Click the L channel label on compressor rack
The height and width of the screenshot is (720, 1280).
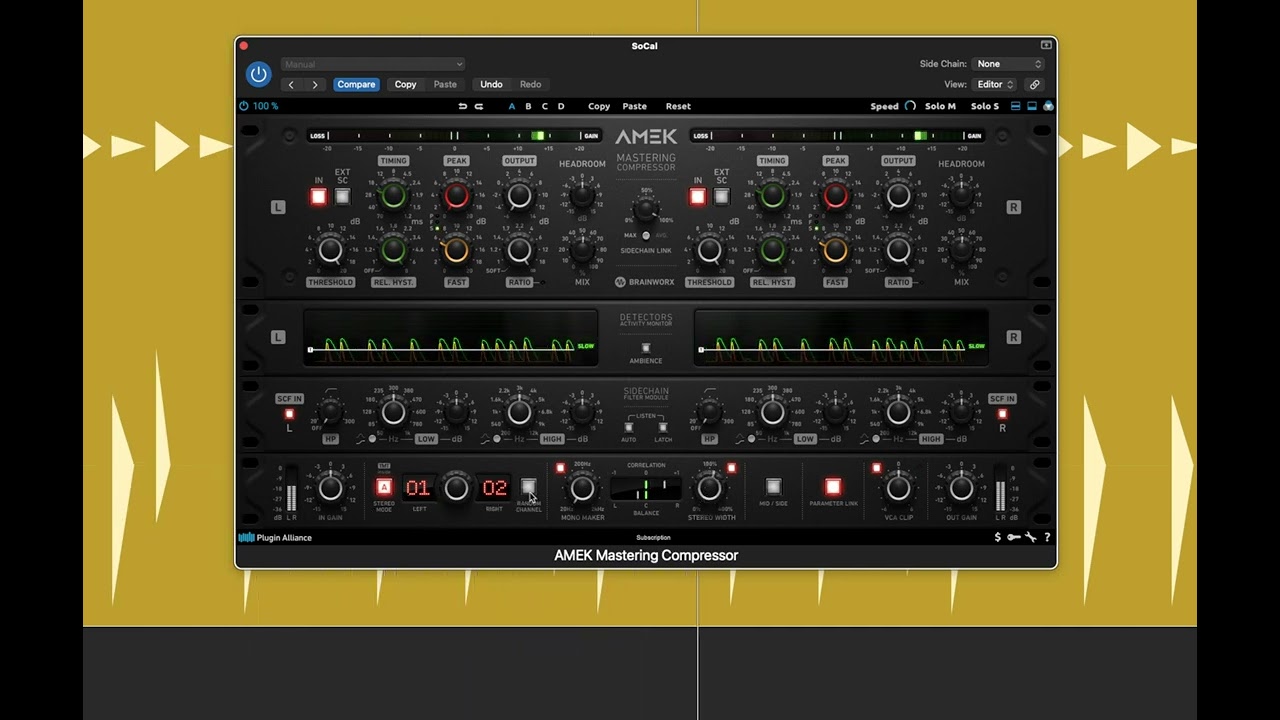coord(278,207)
